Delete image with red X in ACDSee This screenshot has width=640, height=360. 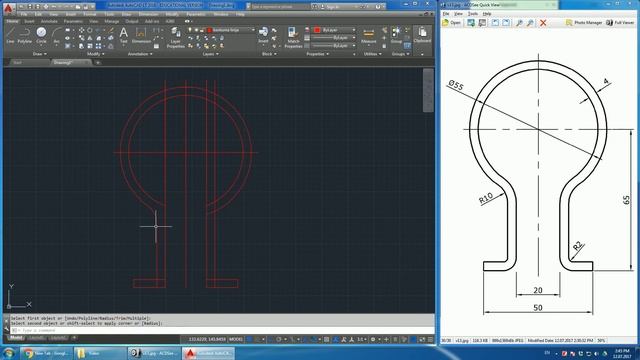(543, 23)
